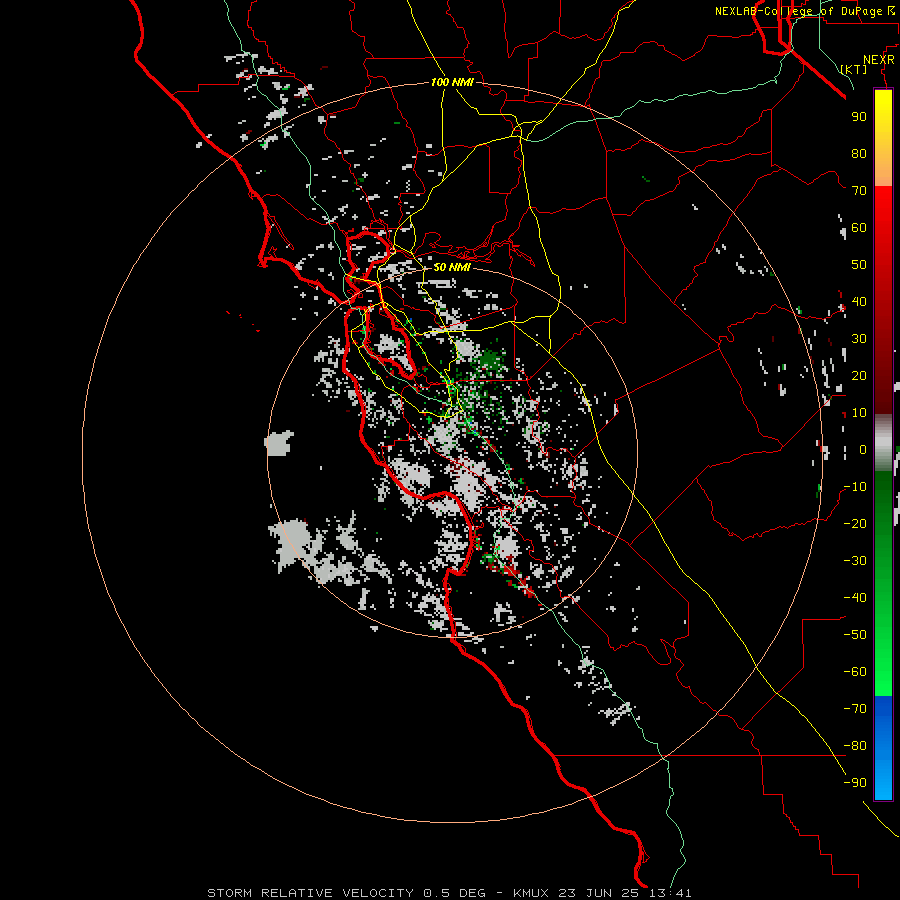Click the positive "40" scale tick label
Image resolution: width=900 pixels, height=900 pixels.
(859, 301)
